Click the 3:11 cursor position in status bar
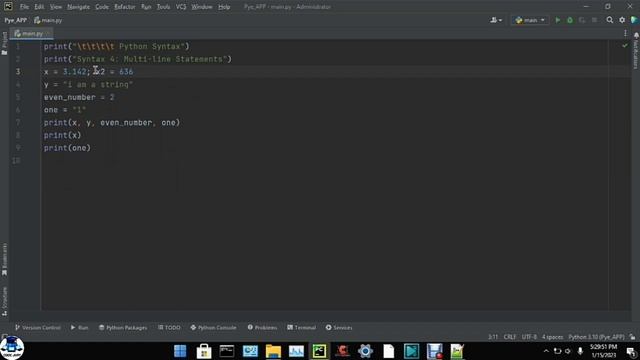Image resolution: width=640 pixels, height=360 pixels. tap(493, 337)
